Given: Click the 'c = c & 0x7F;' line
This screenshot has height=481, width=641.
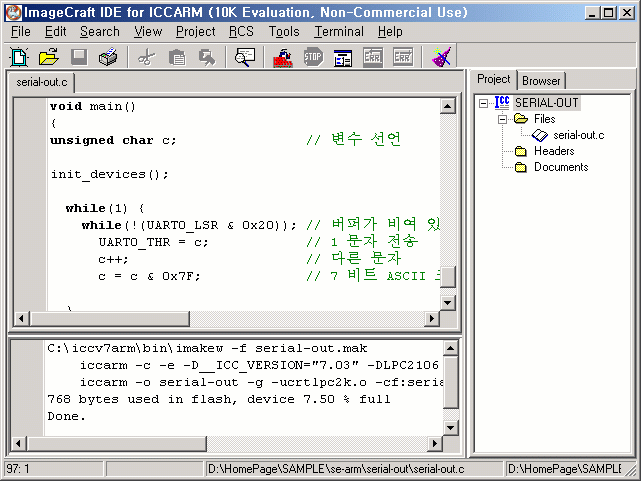Looking at the screenshot, I should pyautogui.click(x=149, y=276).
